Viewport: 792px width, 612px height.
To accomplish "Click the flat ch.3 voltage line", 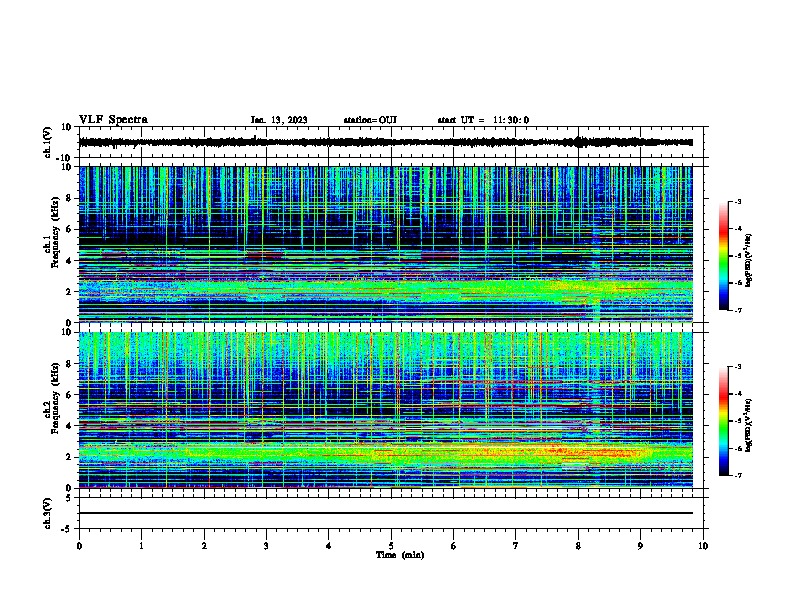I will click(385, 513).
